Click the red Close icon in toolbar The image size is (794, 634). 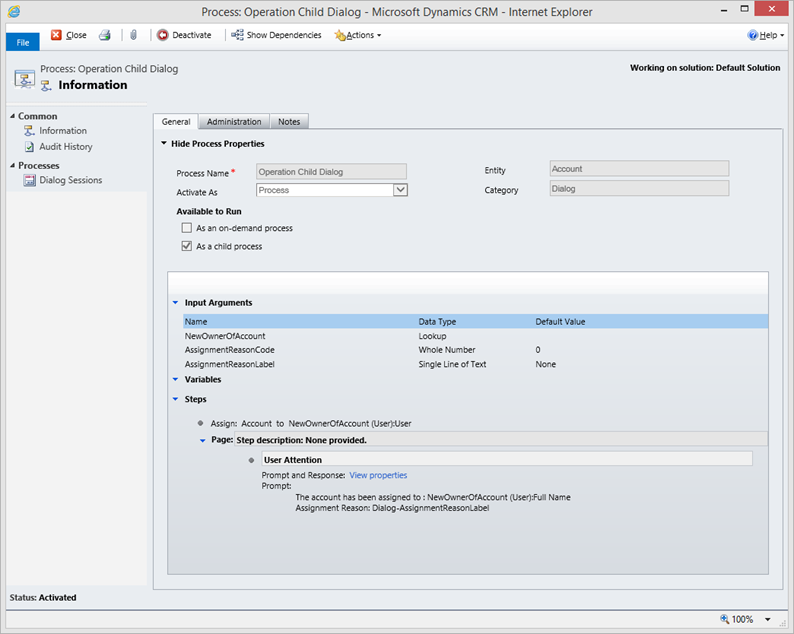[x=56, y=35]
